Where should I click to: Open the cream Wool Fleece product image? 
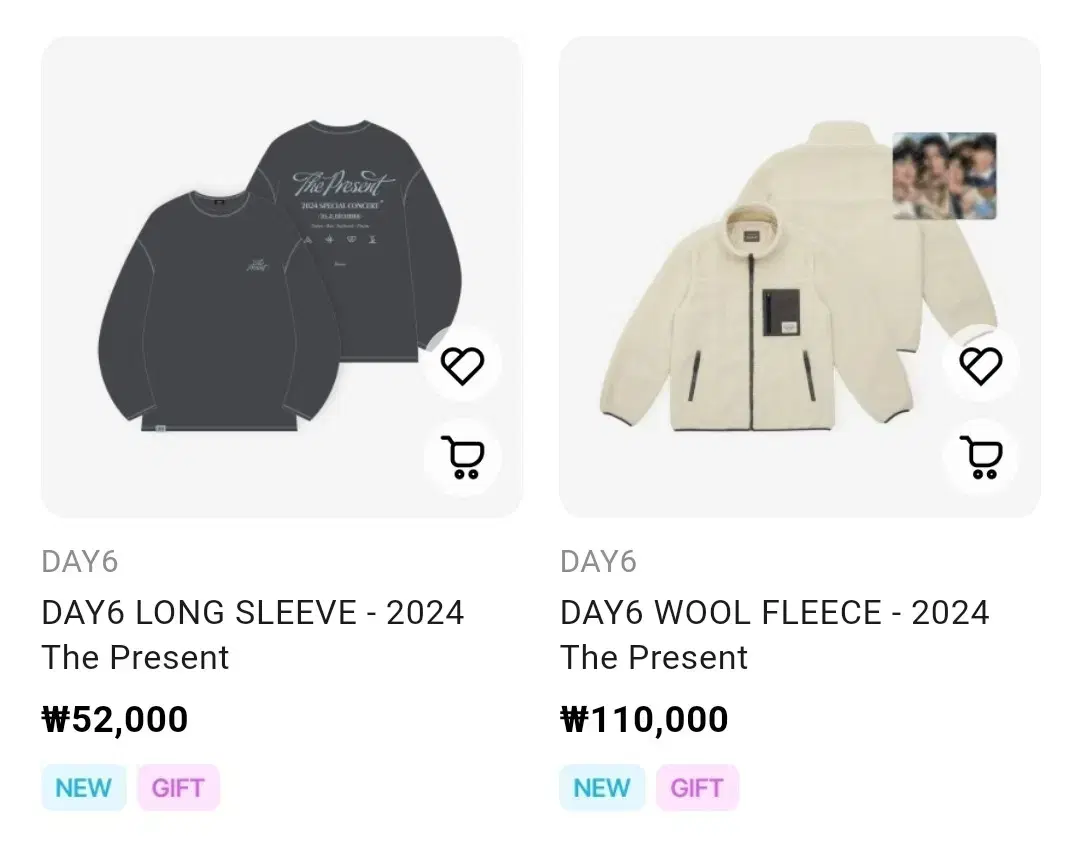click(x=800, y=277)
